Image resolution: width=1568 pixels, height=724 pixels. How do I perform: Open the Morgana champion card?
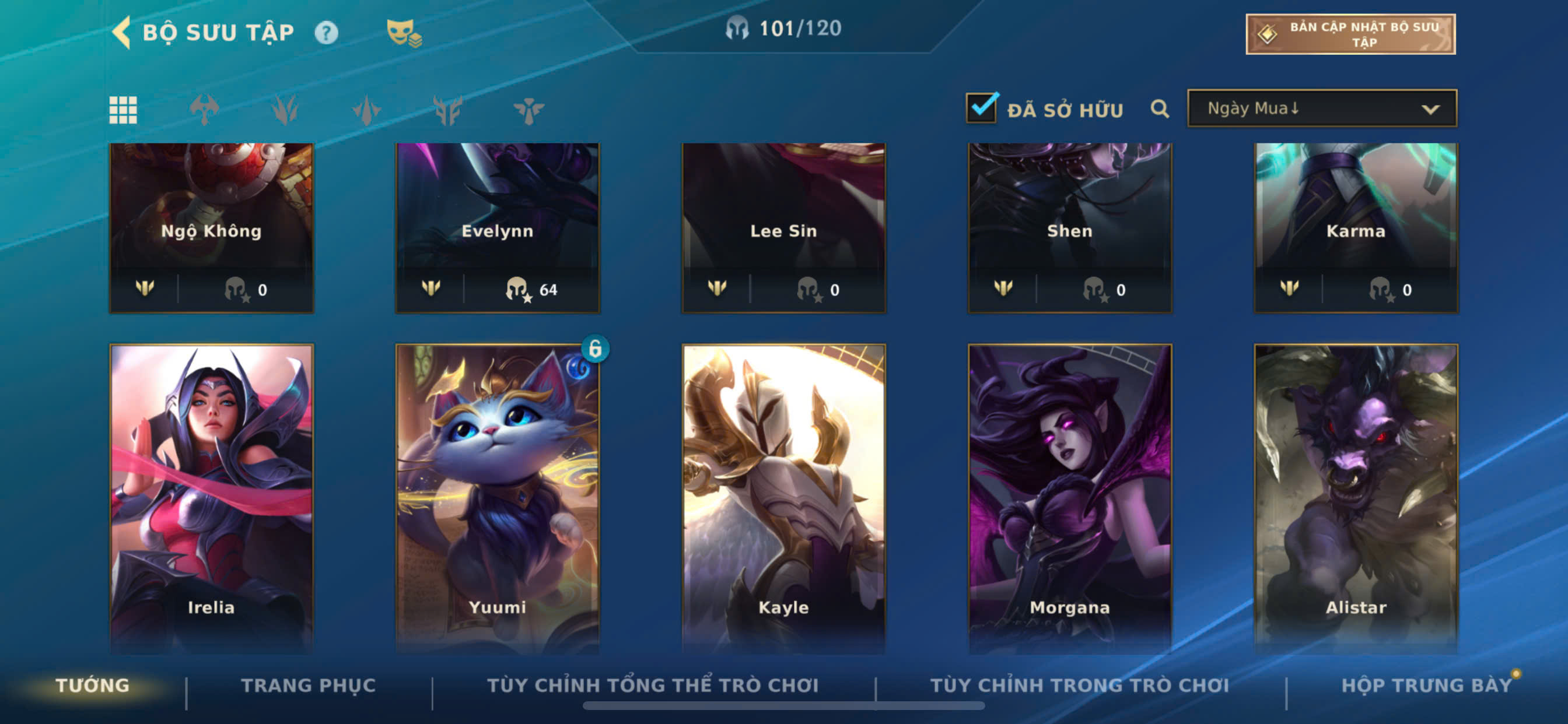point(1069,499)
